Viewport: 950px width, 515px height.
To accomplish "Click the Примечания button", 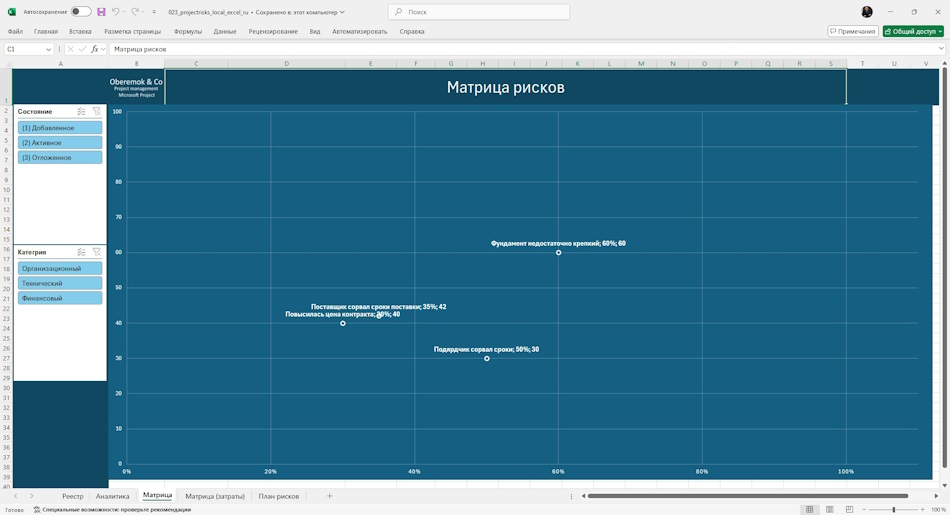I will pyautogui.click(x=852, y=31).
